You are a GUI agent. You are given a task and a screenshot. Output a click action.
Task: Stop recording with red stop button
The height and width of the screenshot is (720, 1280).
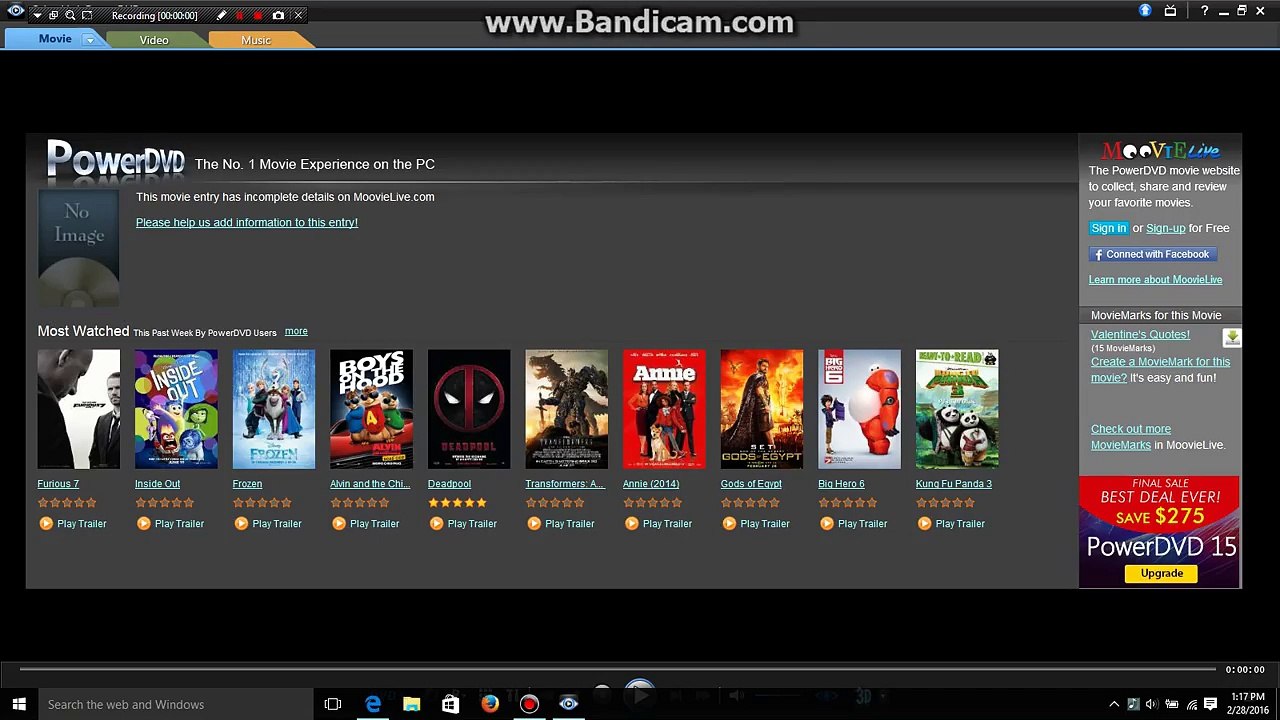tap(258, 16)
